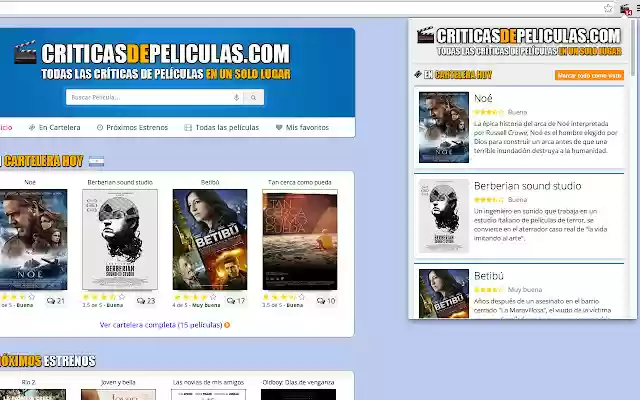
Task: Open Próximos Estrenos menu item
Action: pyautogui.click(x=132, y=127)
